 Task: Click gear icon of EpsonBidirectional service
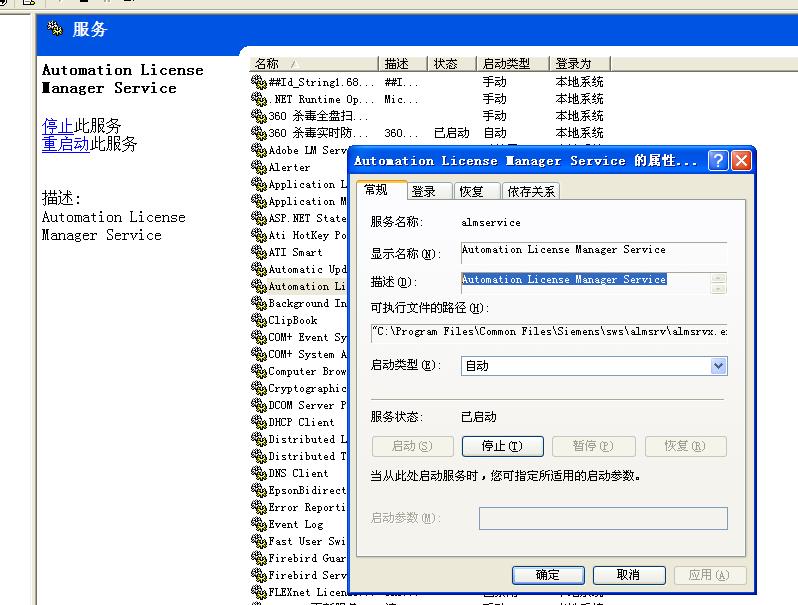point(259,490)
